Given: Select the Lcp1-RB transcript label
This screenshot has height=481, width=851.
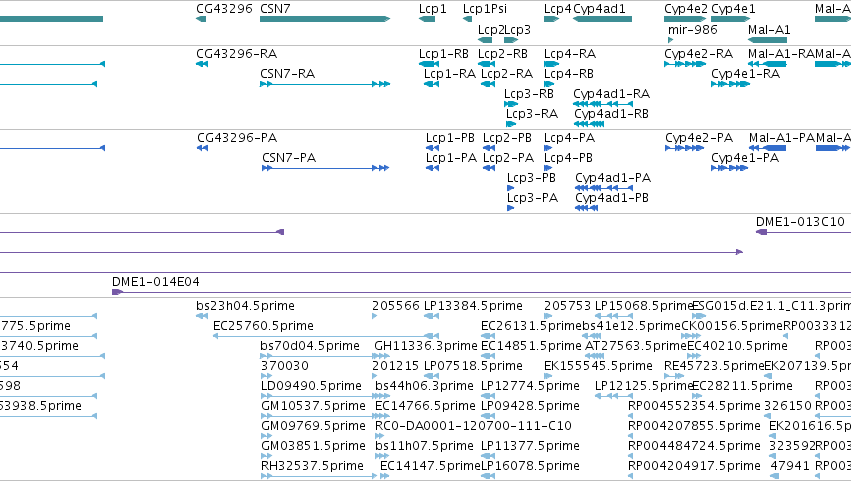Looking at the screenshot, I should (x=444, y=54).
